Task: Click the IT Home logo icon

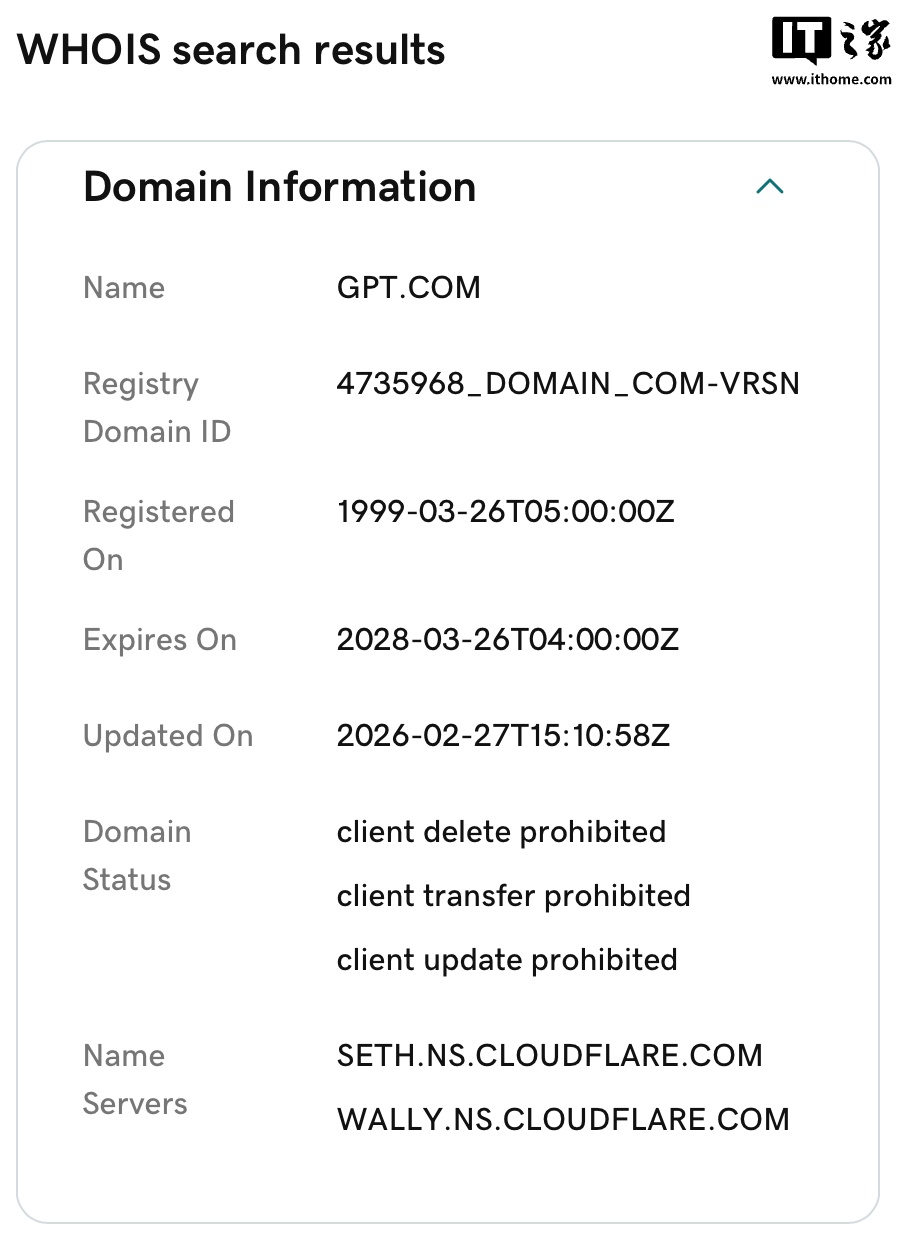Action: (x=830, y=42)
